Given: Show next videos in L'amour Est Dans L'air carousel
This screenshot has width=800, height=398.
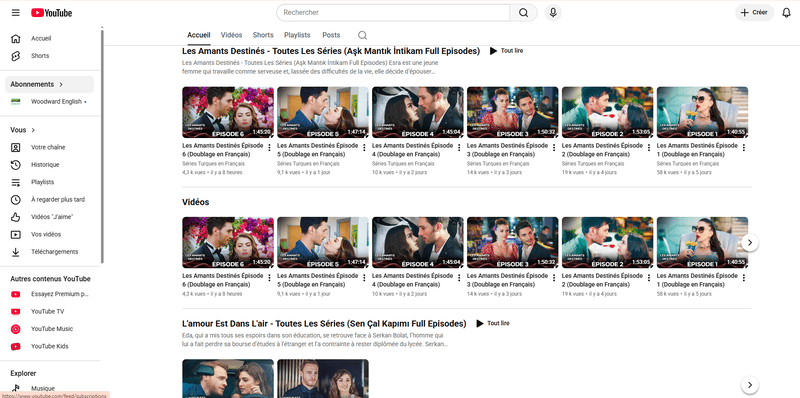Looking at the screenshot, I should tap(749, 385).
